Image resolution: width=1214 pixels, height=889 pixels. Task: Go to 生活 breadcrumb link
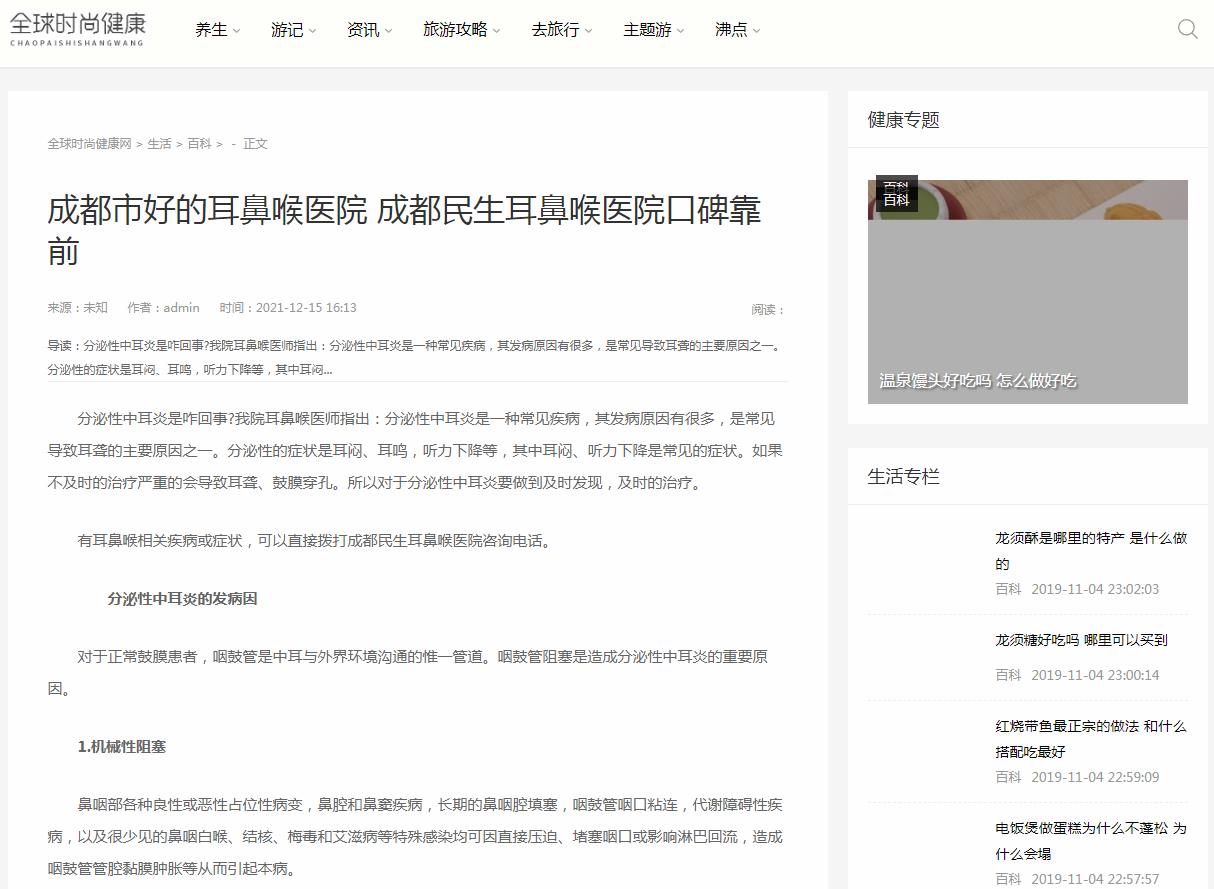click(x=159, y=144)
